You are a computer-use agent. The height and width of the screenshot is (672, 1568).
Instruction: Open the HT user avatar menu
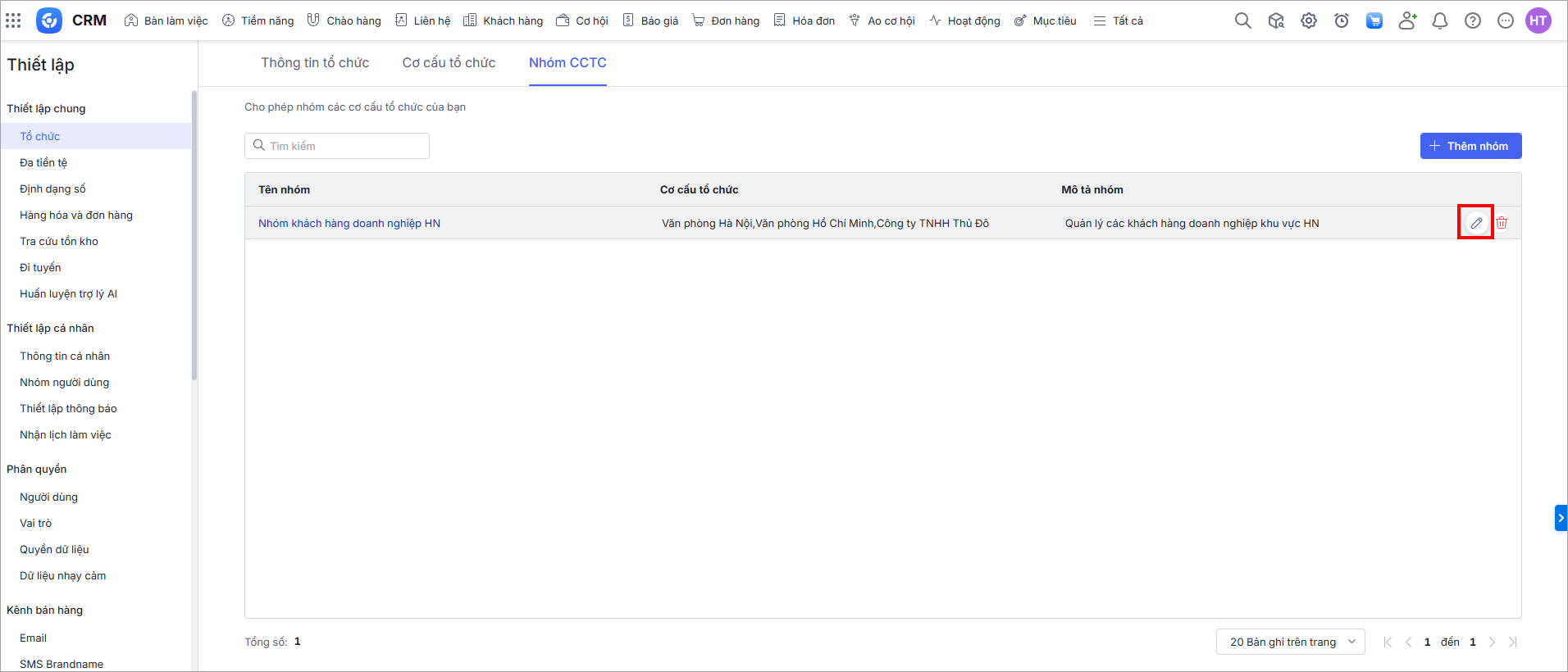(x=1538, y=20)
